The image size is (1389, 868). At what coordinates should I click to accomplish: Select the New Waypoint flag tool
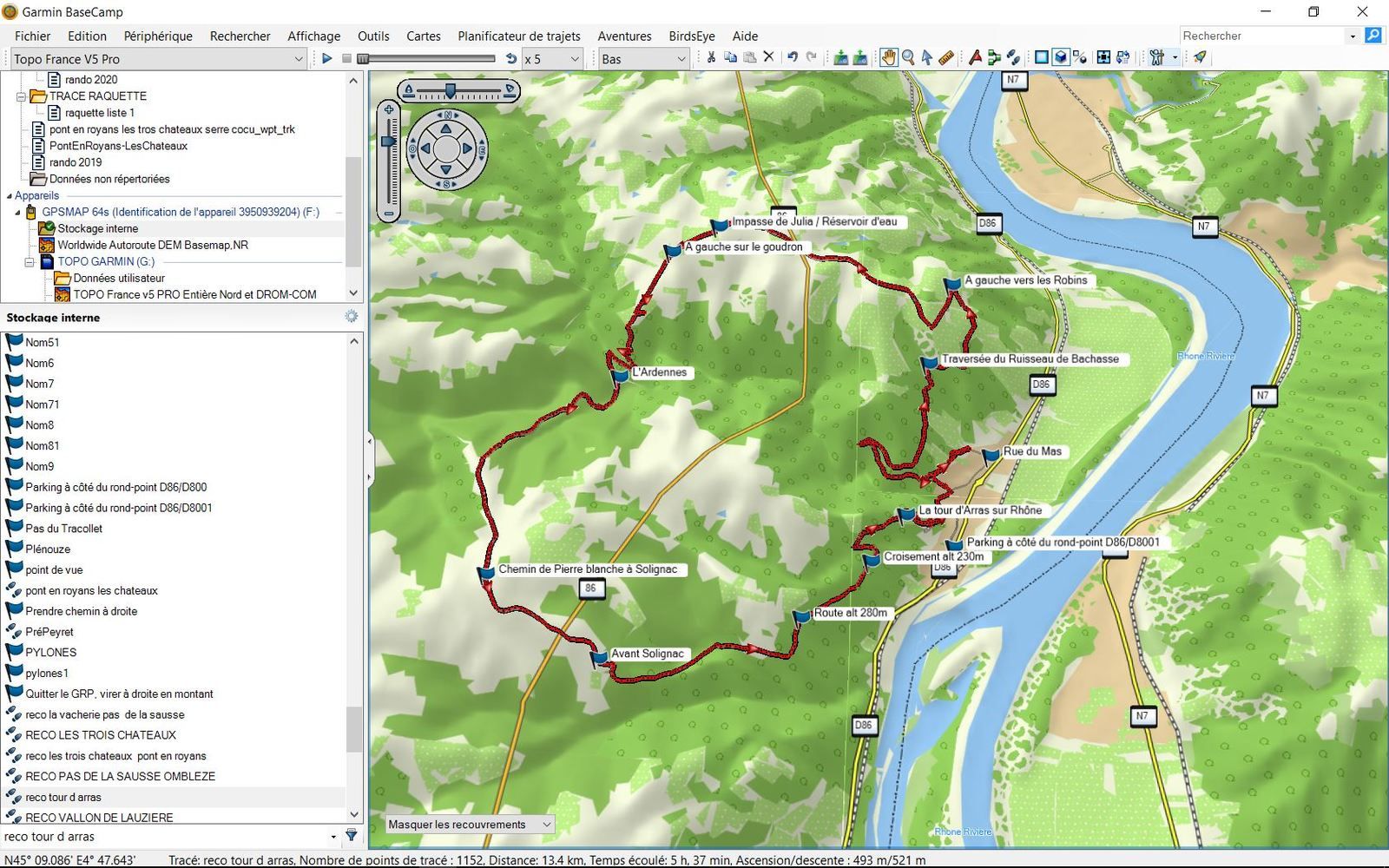pyautogui.click(x=975, y=58)
